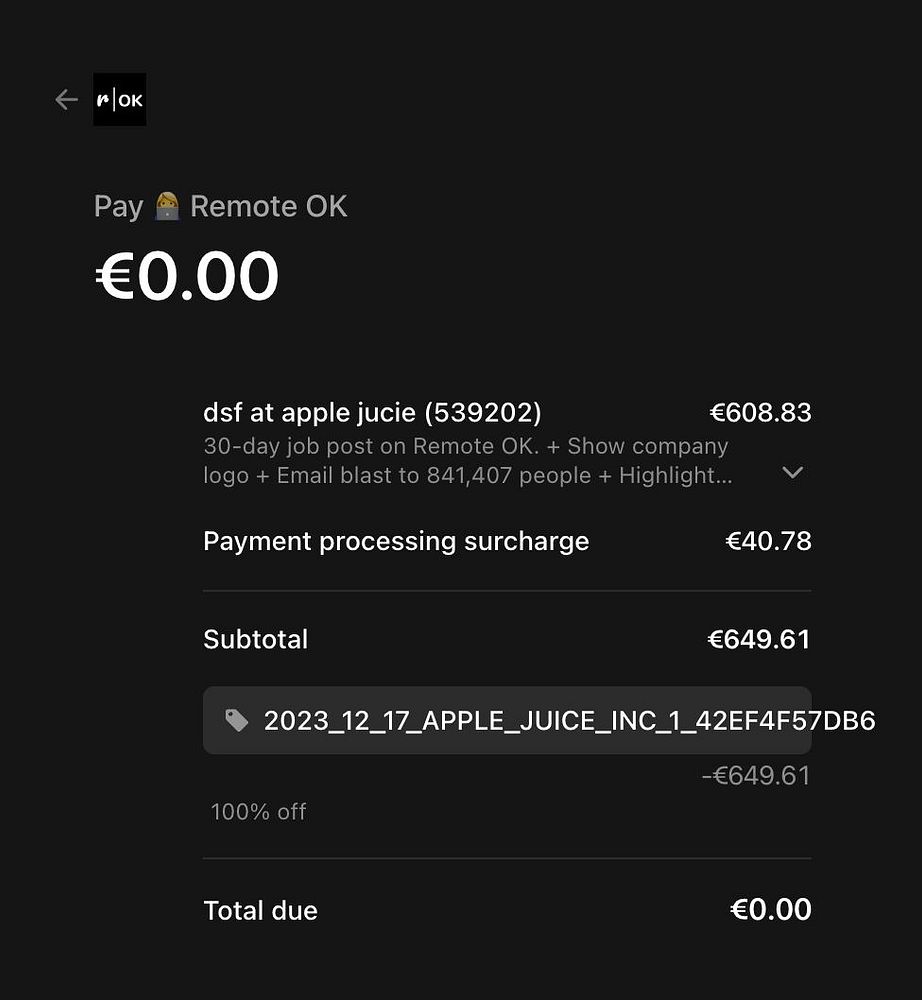Viewport: 922px width, 1000px height.
Task: Click the 30-day job post description text
Action: coord(465,446)
